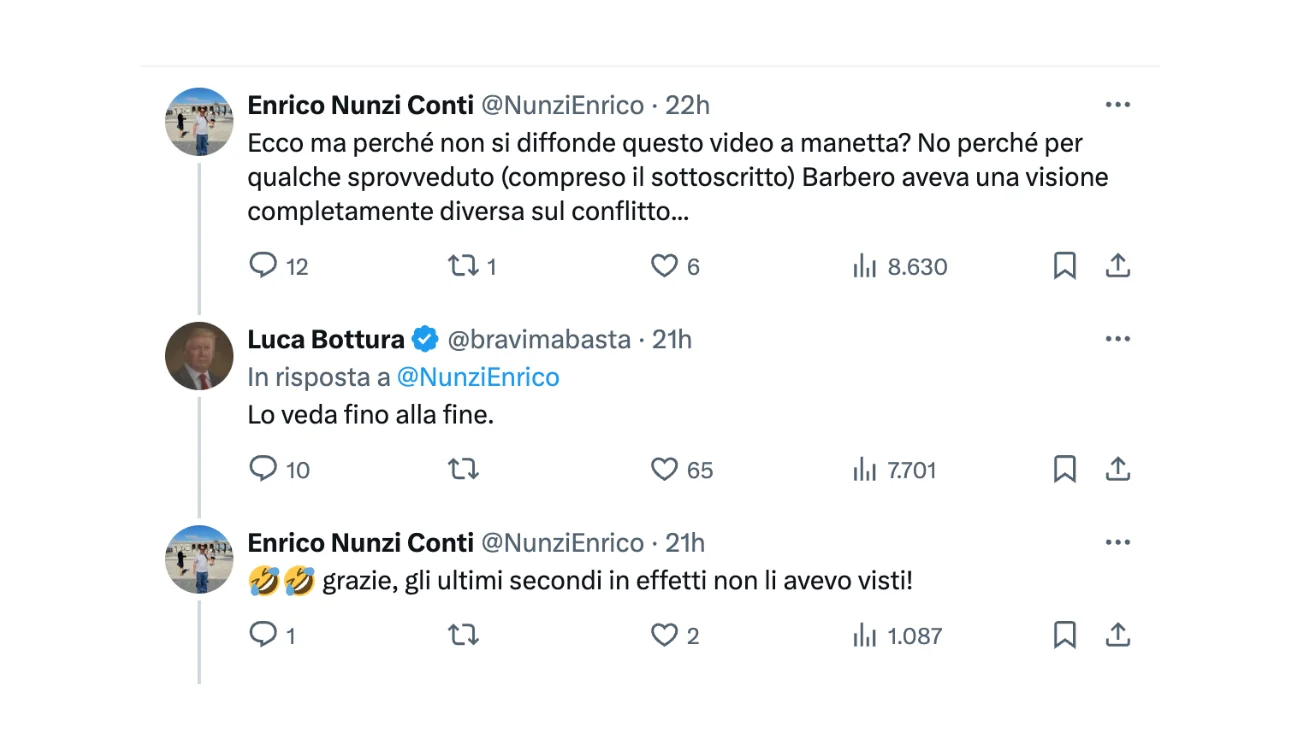
Task: Share the first tweet by Enrico
Action: click(1118, 266)
